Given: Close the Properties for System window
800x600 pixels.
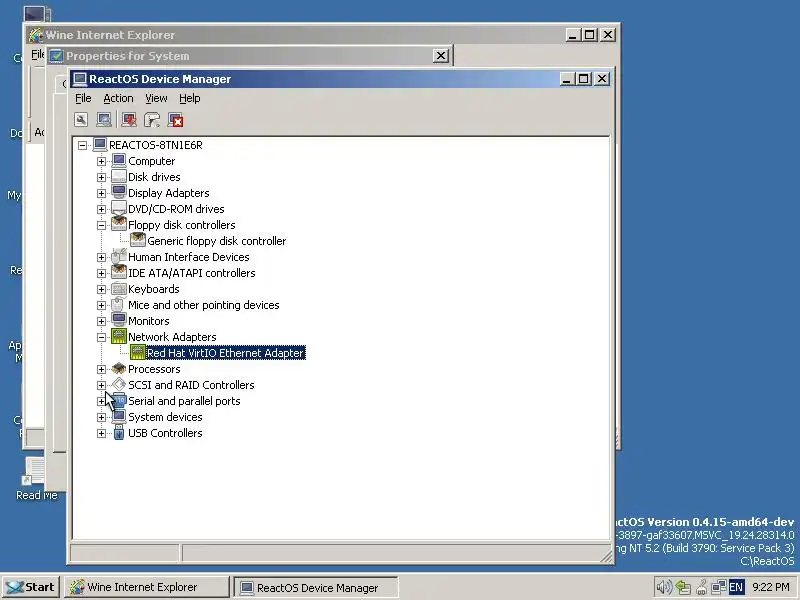Looking at the screenshot, I should pyautogui.click(x=440, y=56).
